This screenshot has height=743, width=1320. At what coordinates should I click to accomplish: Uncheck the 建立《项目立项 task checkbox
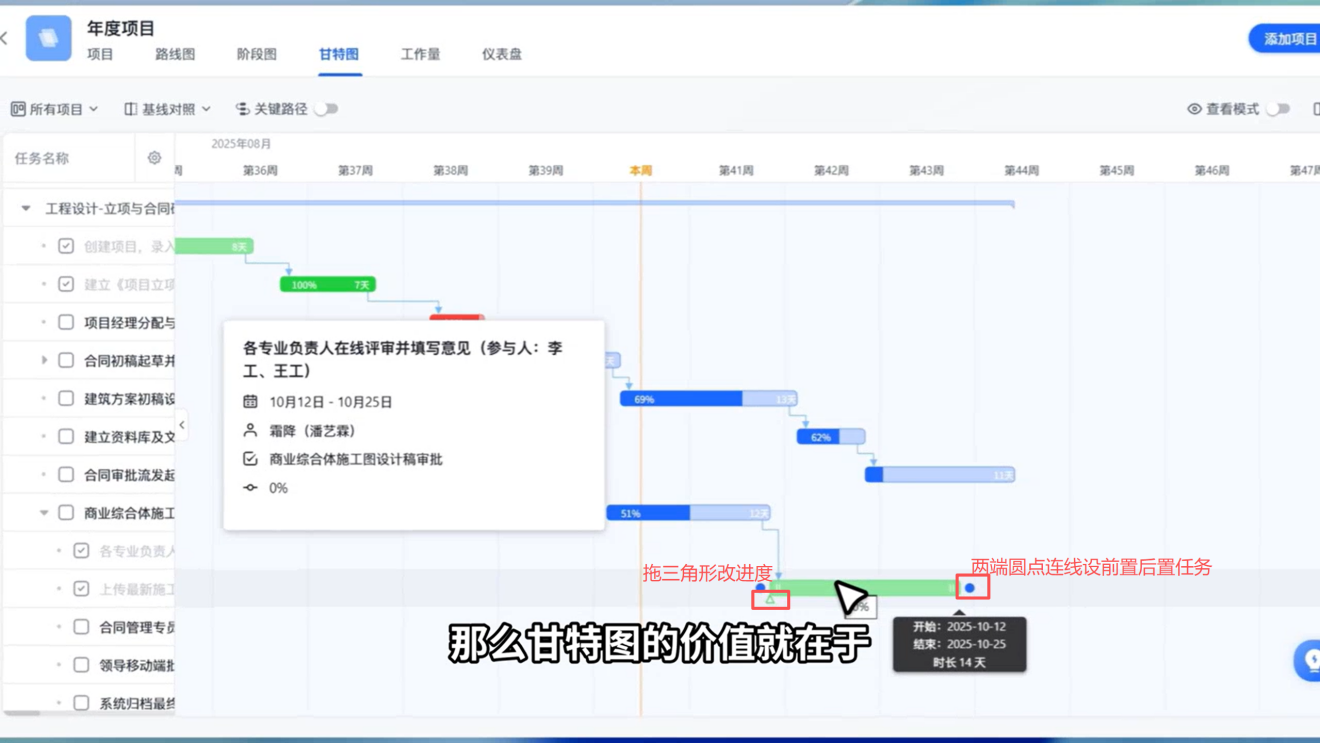click(66, 284)
